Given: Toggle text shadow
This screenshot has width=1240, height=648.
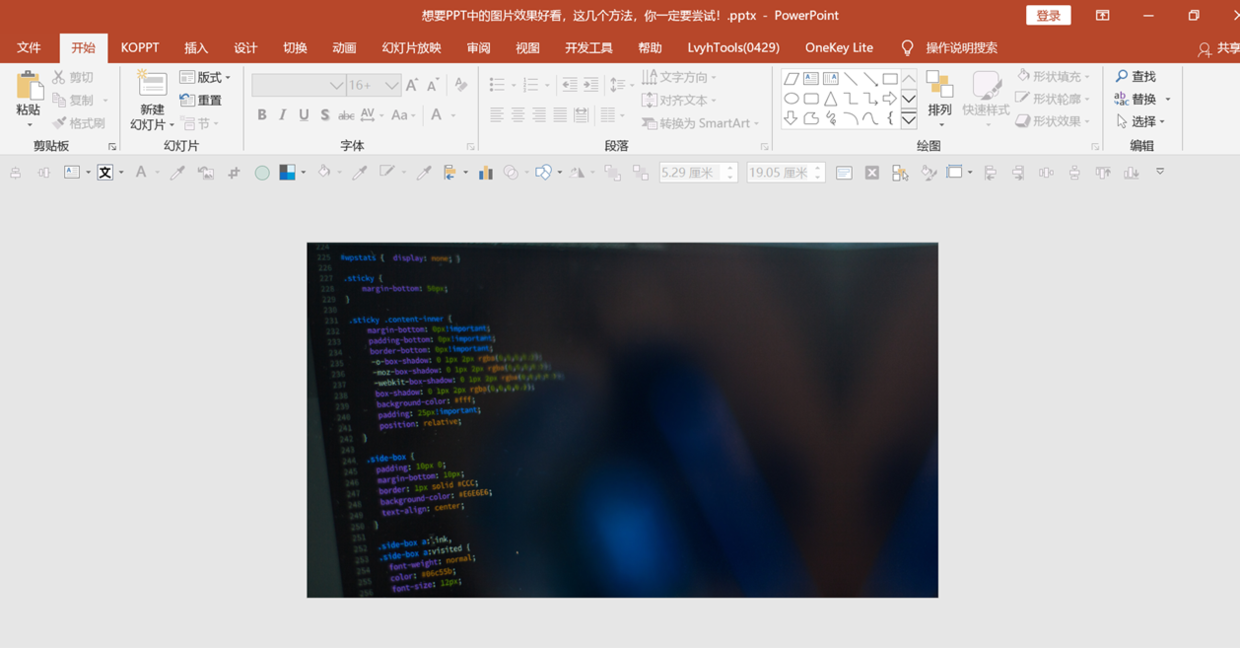Looking at the screenshot, I should tap(325, 115).
